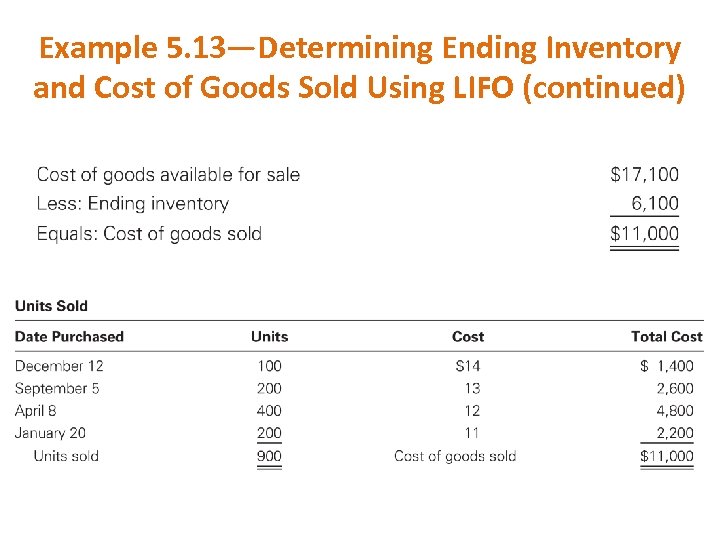Click the "Units Sold" table heading
This screenshot has width=720, height=540.
click(x=51, y=306)
